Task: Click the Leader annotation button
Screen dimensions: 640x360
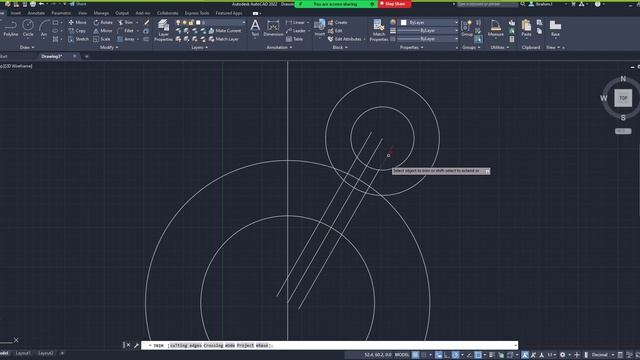Action: [296, 31]
